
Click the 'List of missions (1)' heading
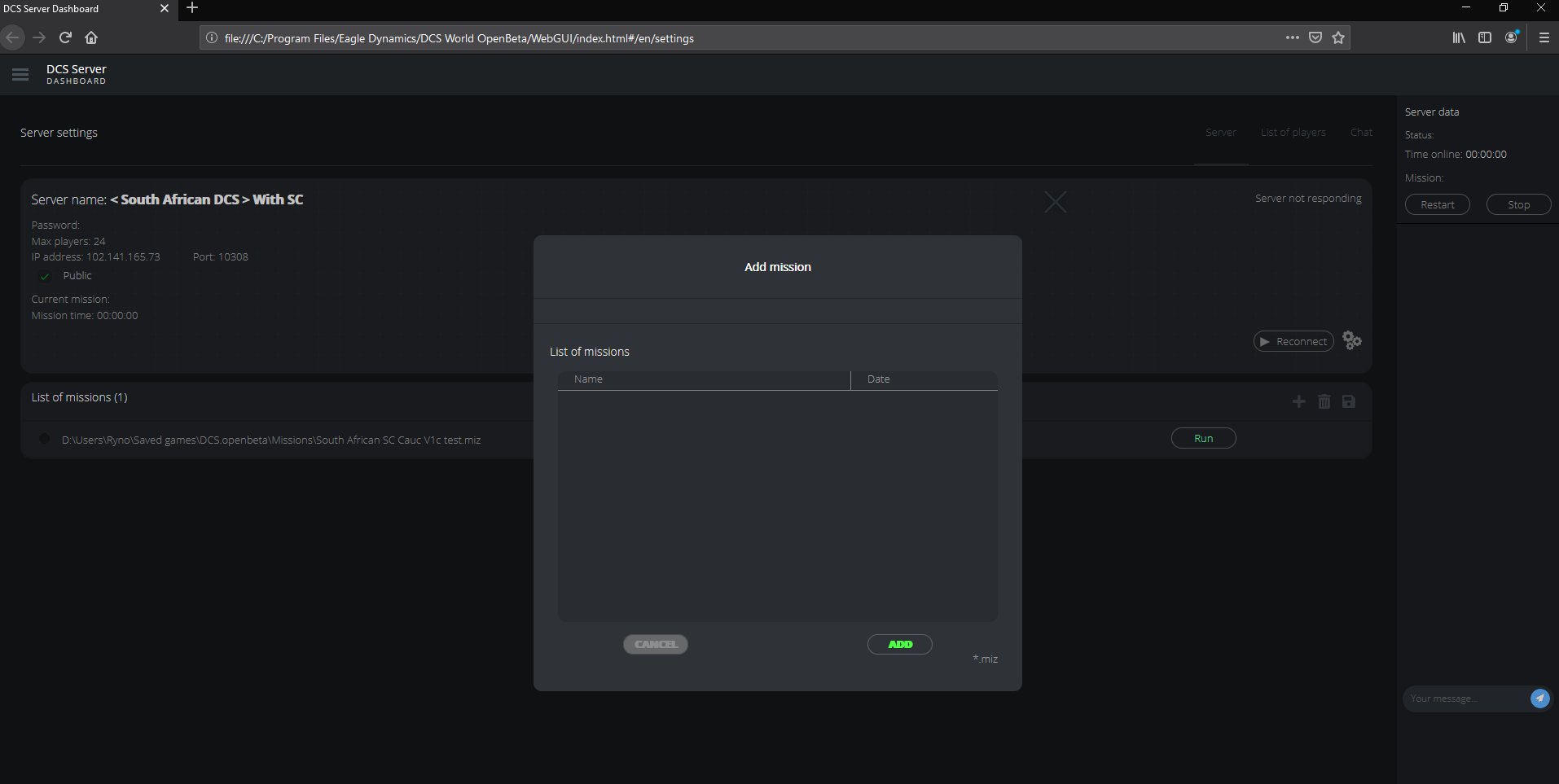coord(79,397)
